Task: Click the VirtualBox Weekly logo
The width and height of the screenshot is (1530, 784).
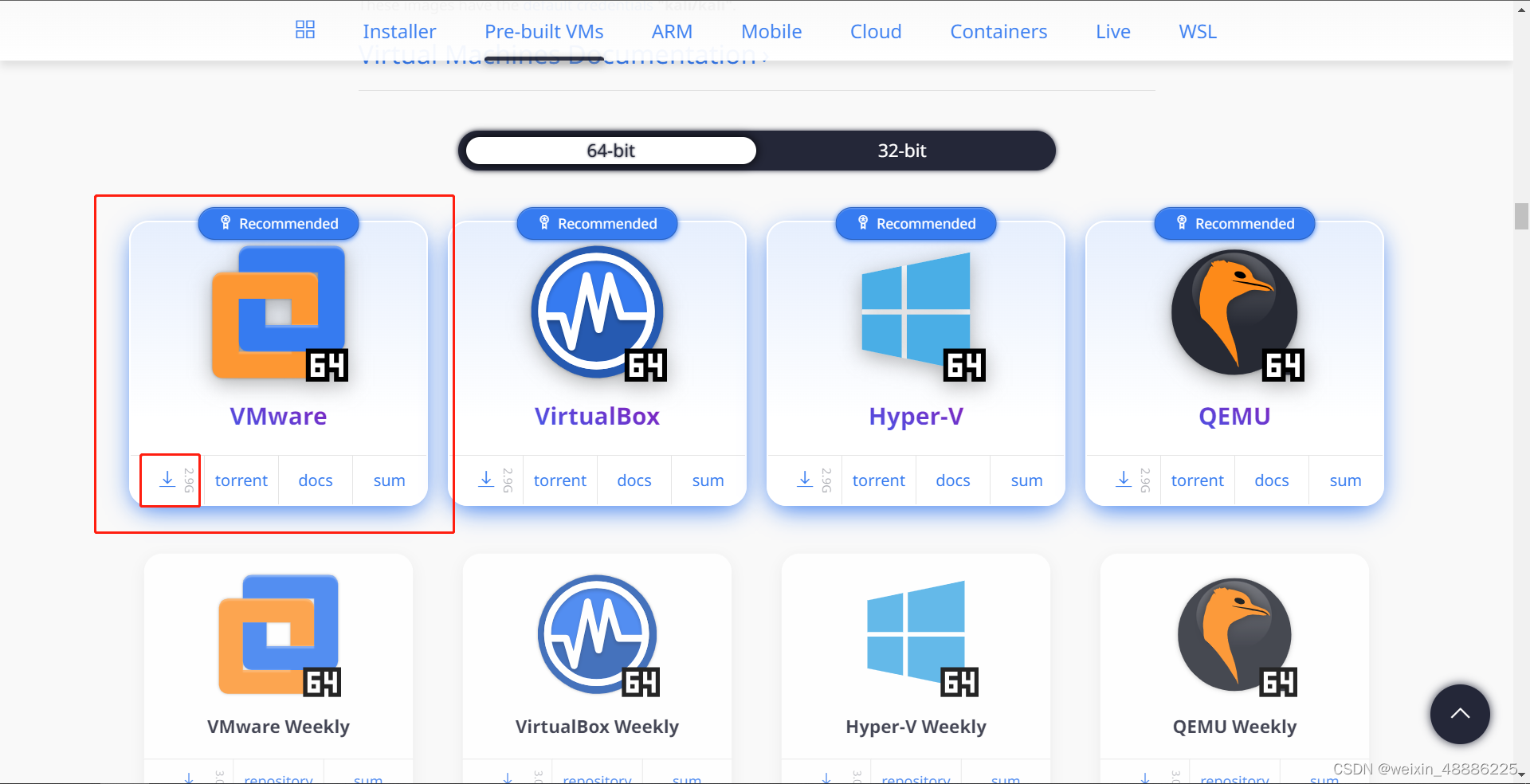Action: point(598,635)
